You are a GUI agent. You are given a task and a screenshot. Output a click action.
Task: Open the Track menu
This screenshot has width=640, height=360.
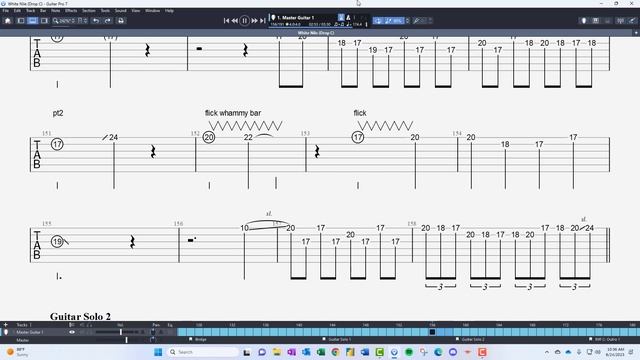[31, 11]
